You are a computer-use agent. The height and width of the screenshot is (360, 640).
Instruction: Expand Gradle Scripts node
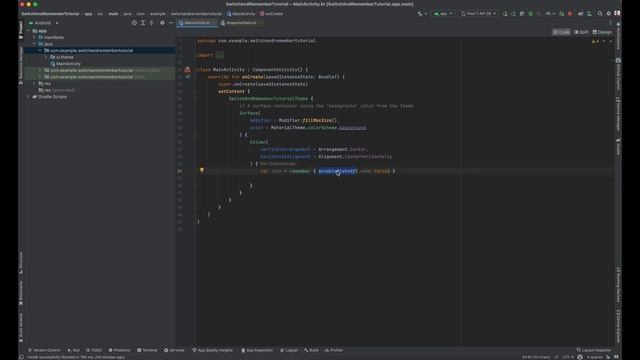pos(29,97)
